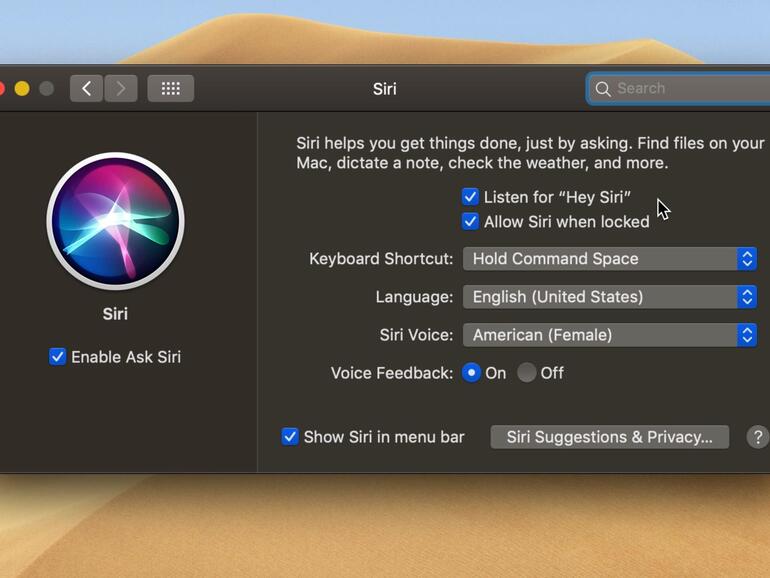The width and height of the screenshot is (770, 578).
Task: Open the Siri Voice dropdown
Action: tap(609, 335)
